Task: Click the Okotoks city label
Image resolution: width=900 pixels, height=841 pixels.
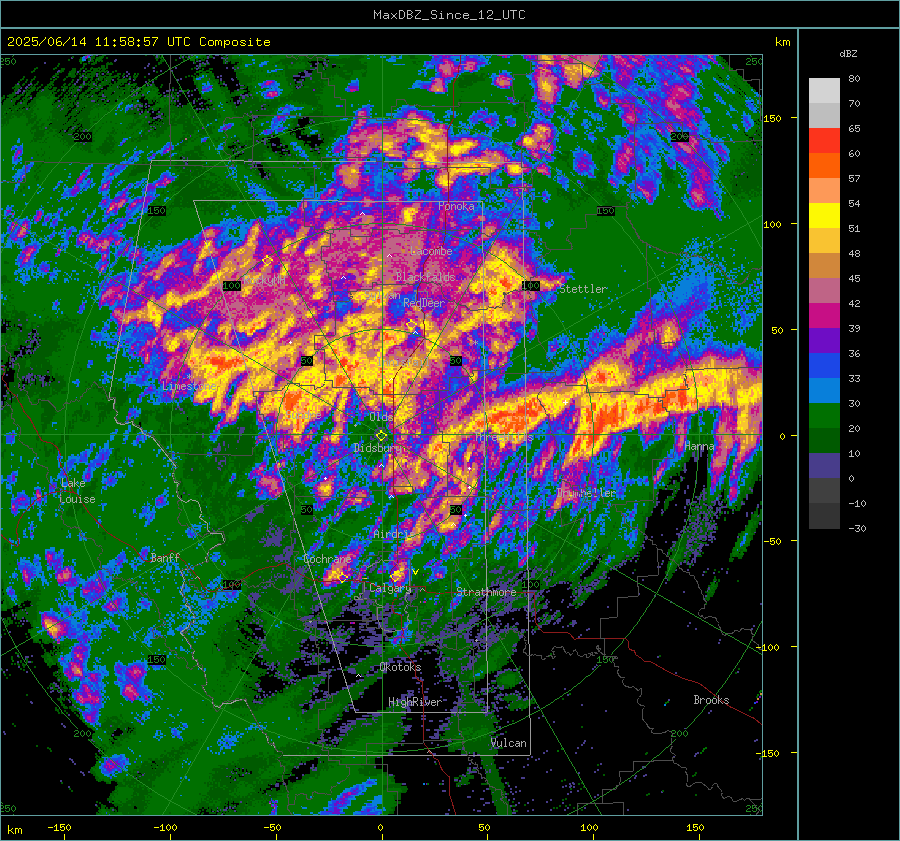Action: (x=400, y=667)
